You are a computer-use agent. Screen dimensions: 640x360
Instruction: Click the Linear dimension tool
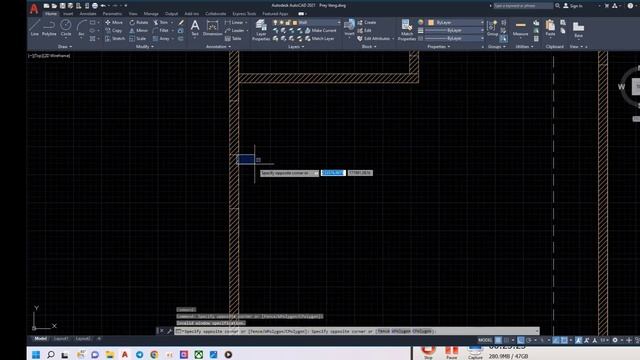(234, 22)
